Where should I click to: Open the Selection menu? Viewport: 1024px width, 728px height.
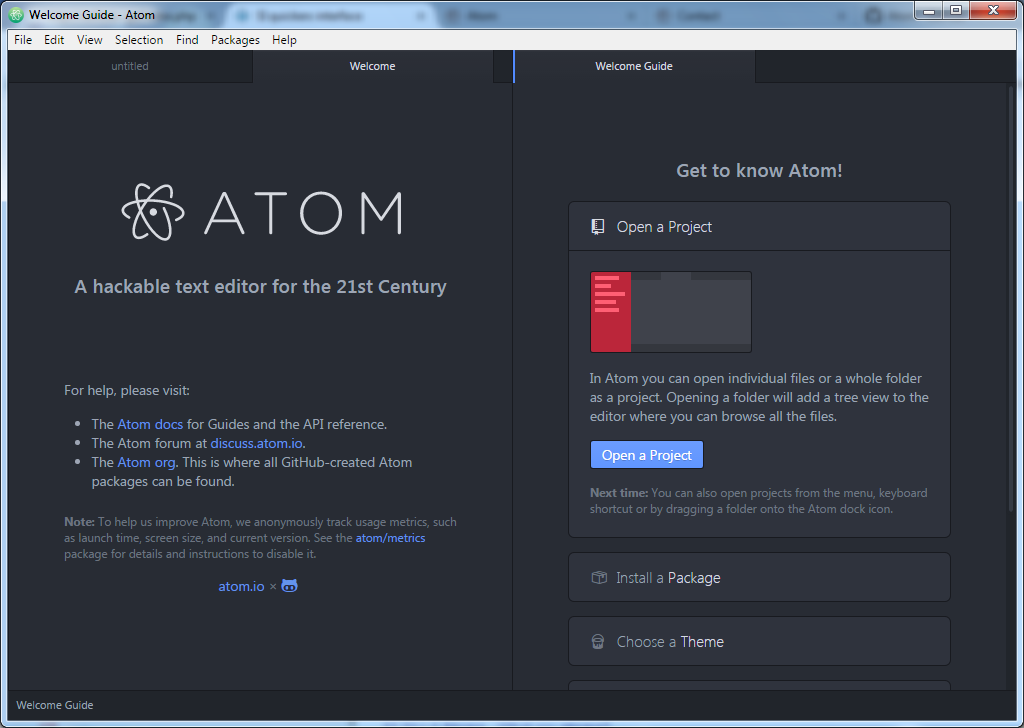(x=139, y=39)
